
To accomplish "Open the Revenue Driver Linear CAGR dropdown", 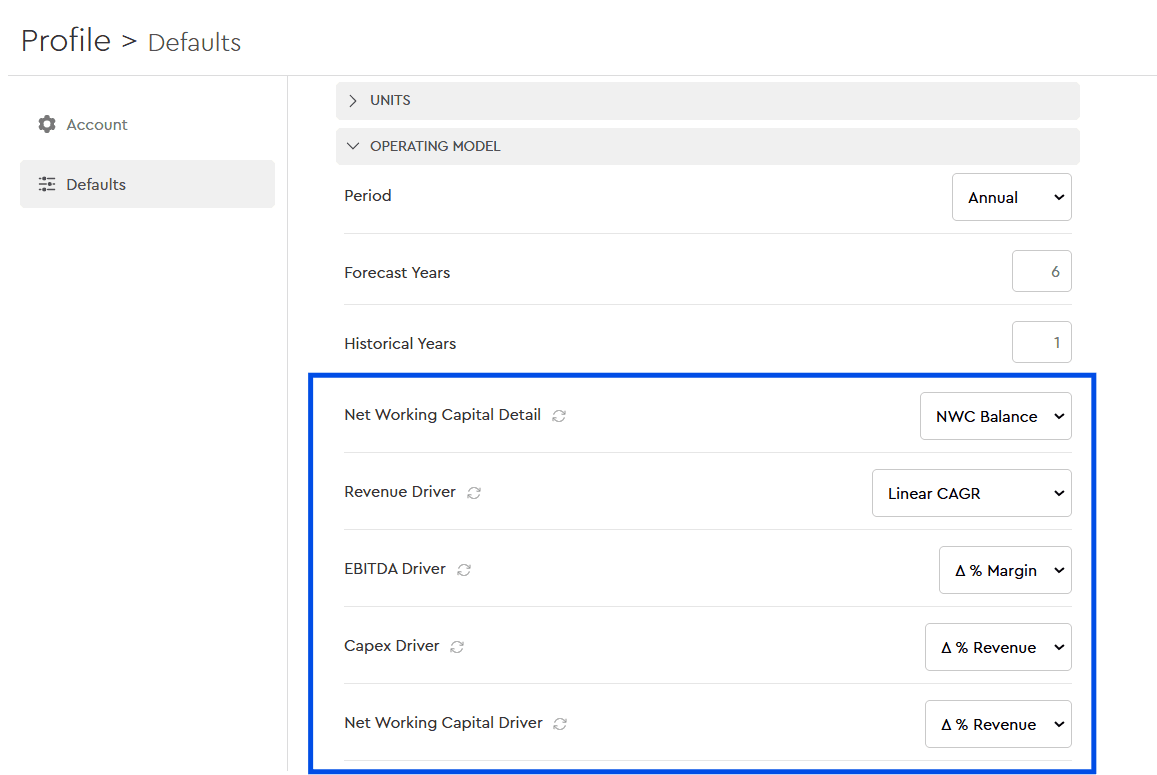I will coord(971,493).
